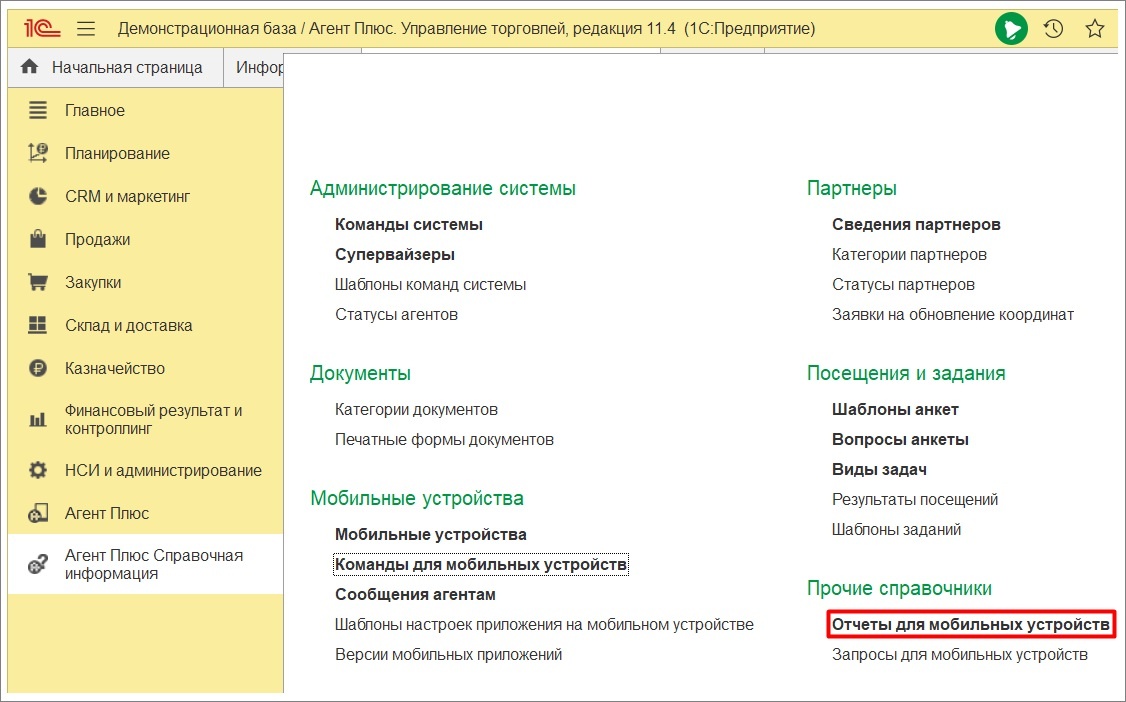Open the Закупки section
This screenshot has height=702, width=1126.
pyautogui.click(x=93, y=283)
